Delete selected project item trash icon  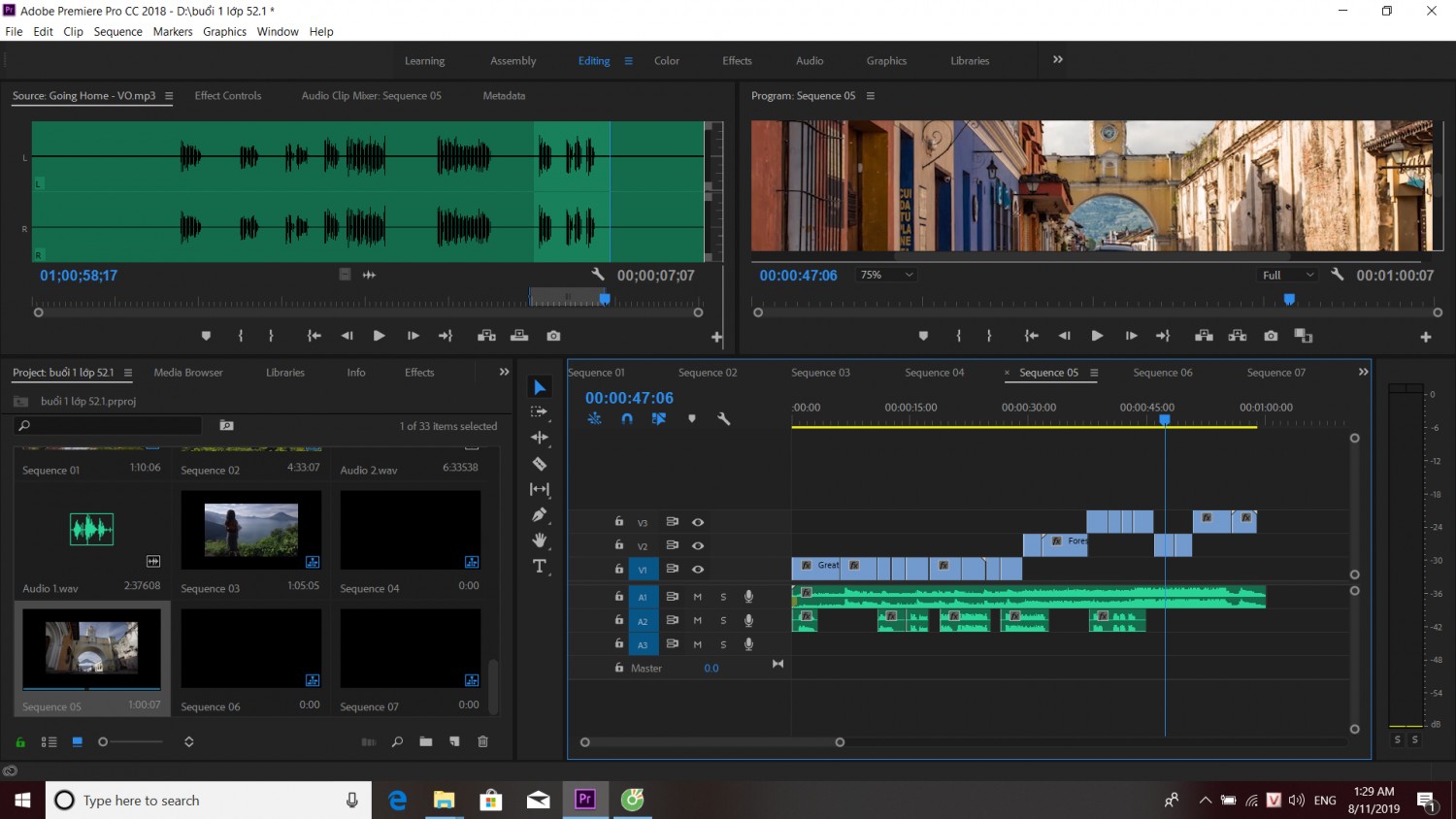482,741
